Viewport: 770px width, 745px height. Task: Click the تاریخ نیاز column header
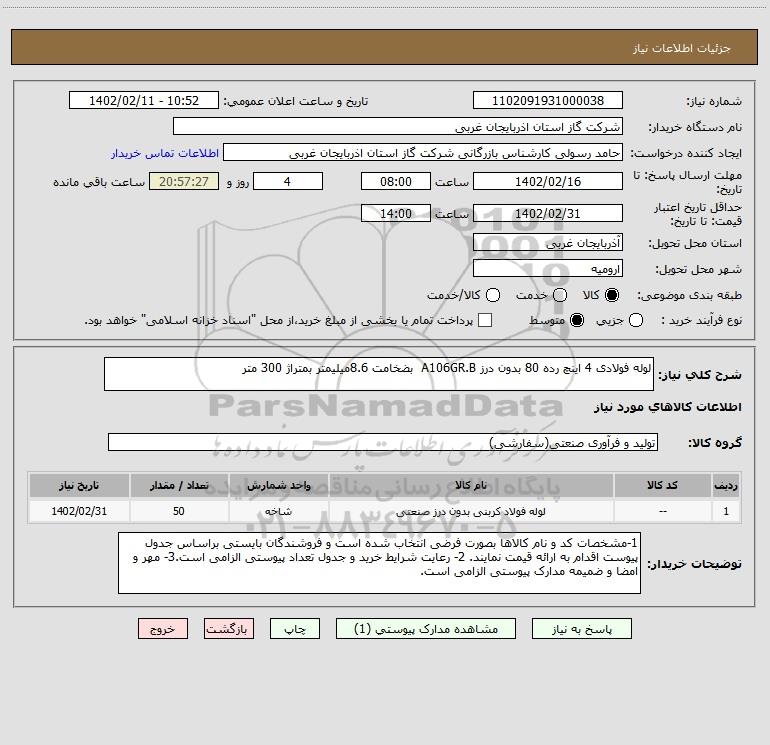[79, 485]
